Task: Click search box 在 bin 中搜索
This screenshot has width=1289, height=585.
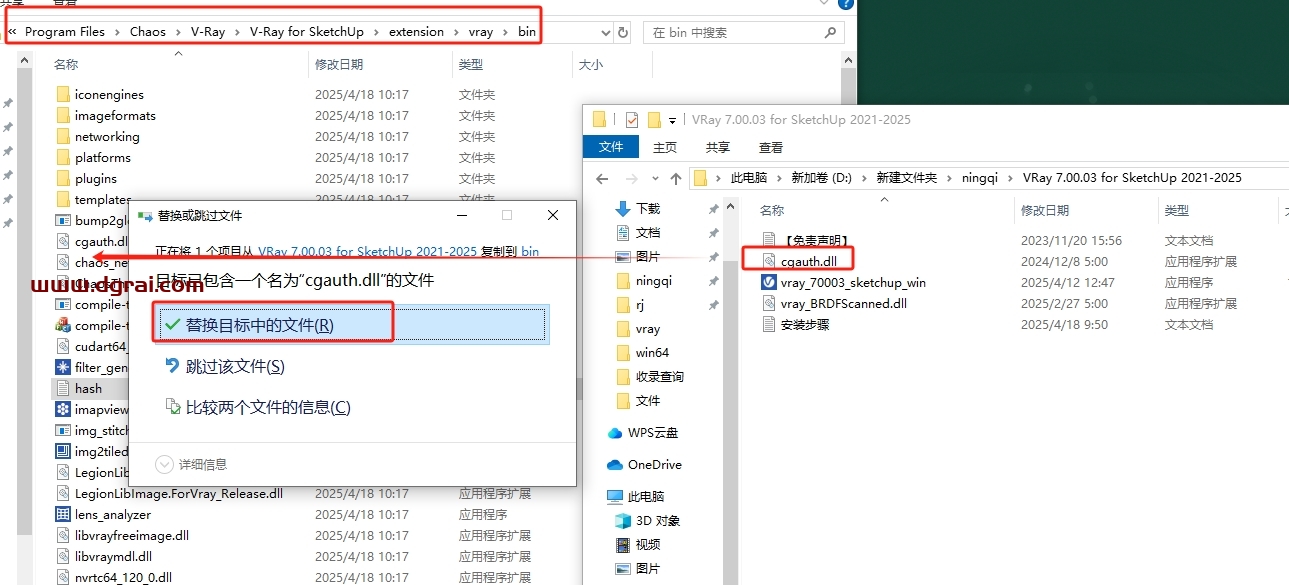Action: click(743, 32)
